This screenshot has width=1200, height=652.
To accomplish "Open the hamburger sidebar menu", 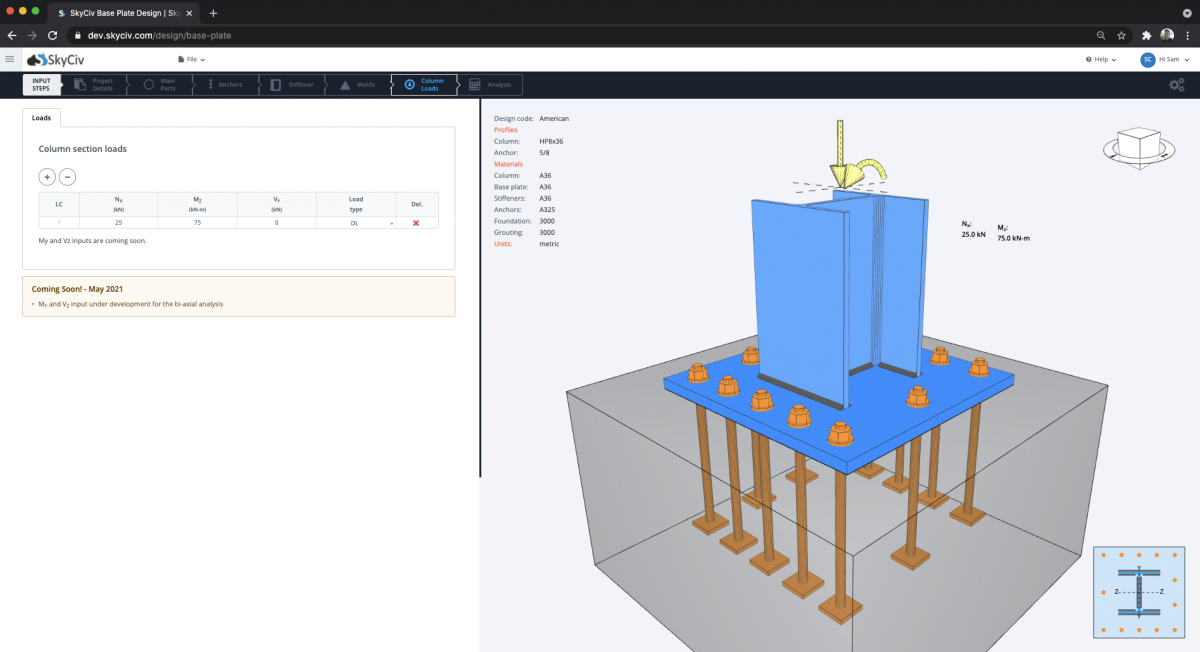I will (x=9, y=60).
